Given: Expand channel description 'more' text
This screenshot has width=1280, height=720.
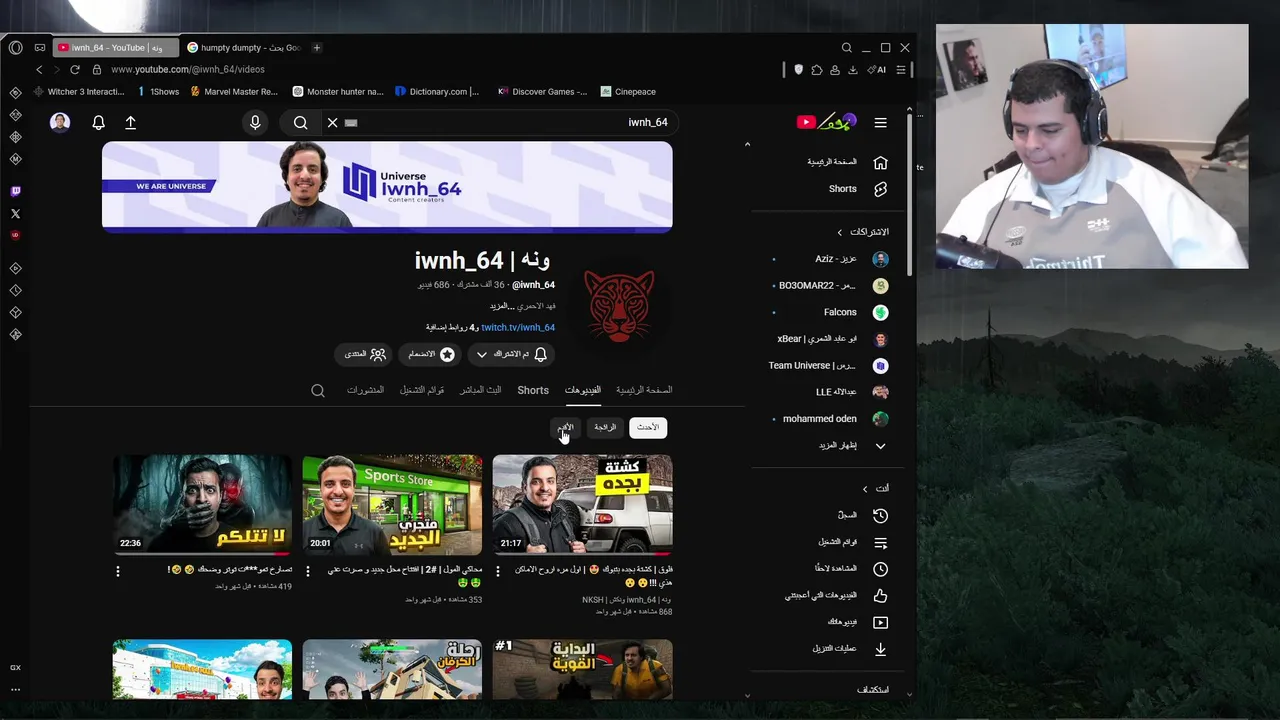Looking at the screenshot, I should click(x=502, y=306).
